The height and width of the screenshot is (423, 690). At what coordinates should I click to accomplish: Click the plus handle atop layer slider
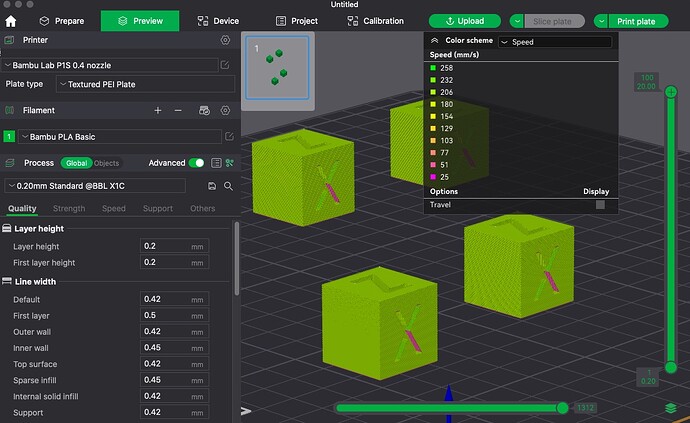click(671, 92)
